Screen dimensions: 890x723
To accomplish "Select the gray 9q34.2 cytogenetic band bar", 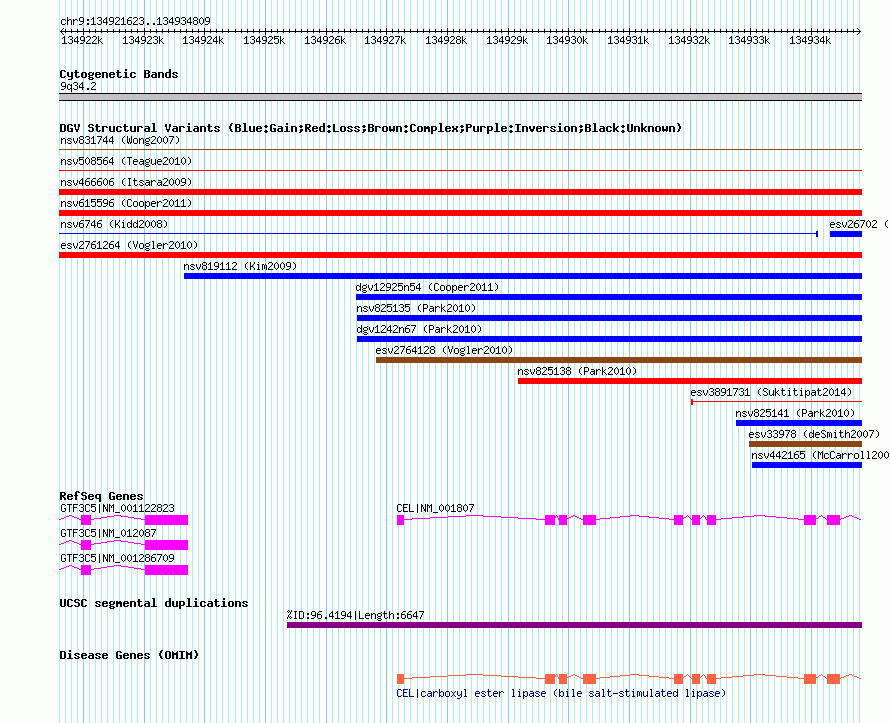I will [460, 97].
